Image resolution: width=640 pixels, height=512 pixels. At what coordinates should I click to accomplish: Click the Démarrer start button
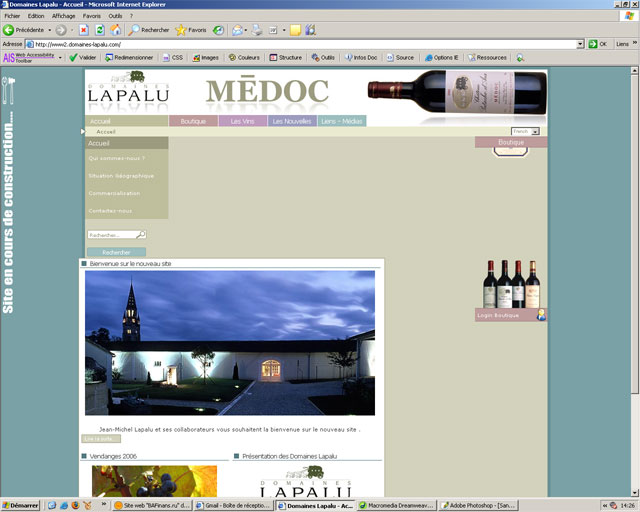(x=20, y=505)
